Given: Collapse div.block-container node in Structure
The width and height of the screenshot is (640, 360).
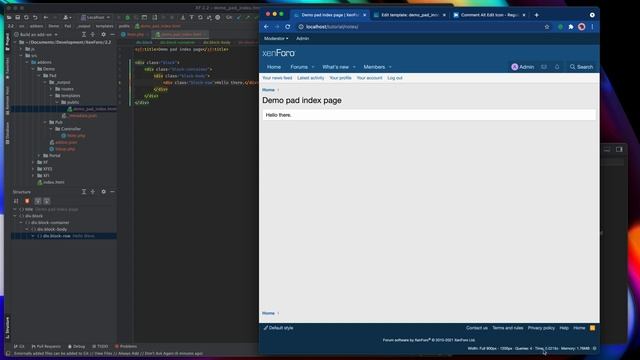Looking at the screenshot, I should [x=21, y=222].
